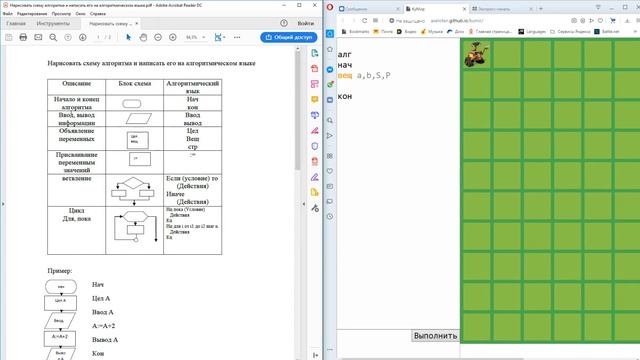Screen dimensions: 640x360
Task: Click Create PDF icon in Acrobat right pane
Action: (315, 69)
